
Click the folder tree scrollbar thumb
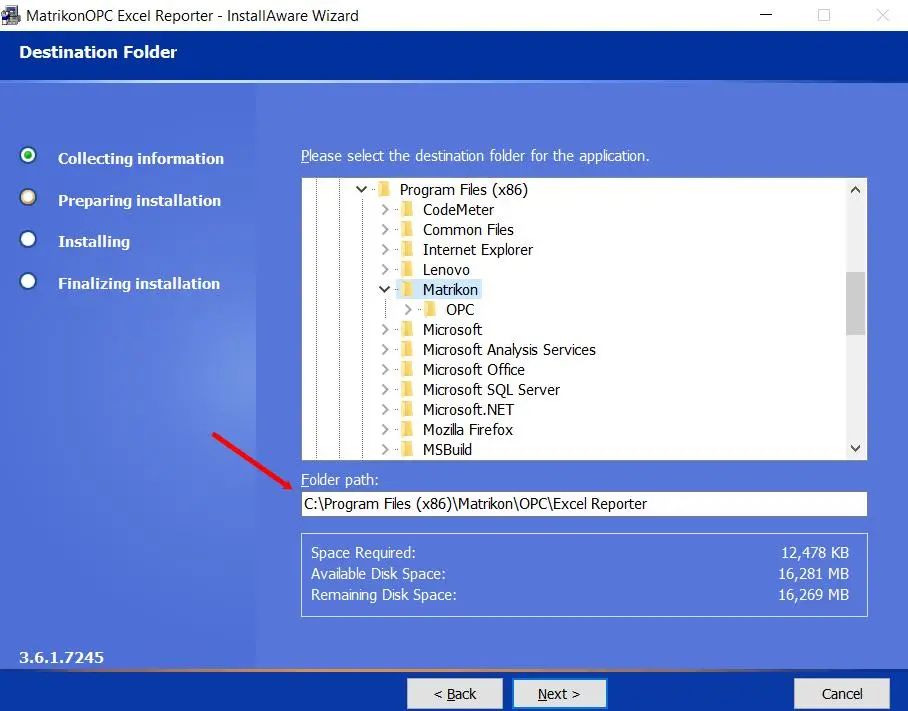point(855,303)
